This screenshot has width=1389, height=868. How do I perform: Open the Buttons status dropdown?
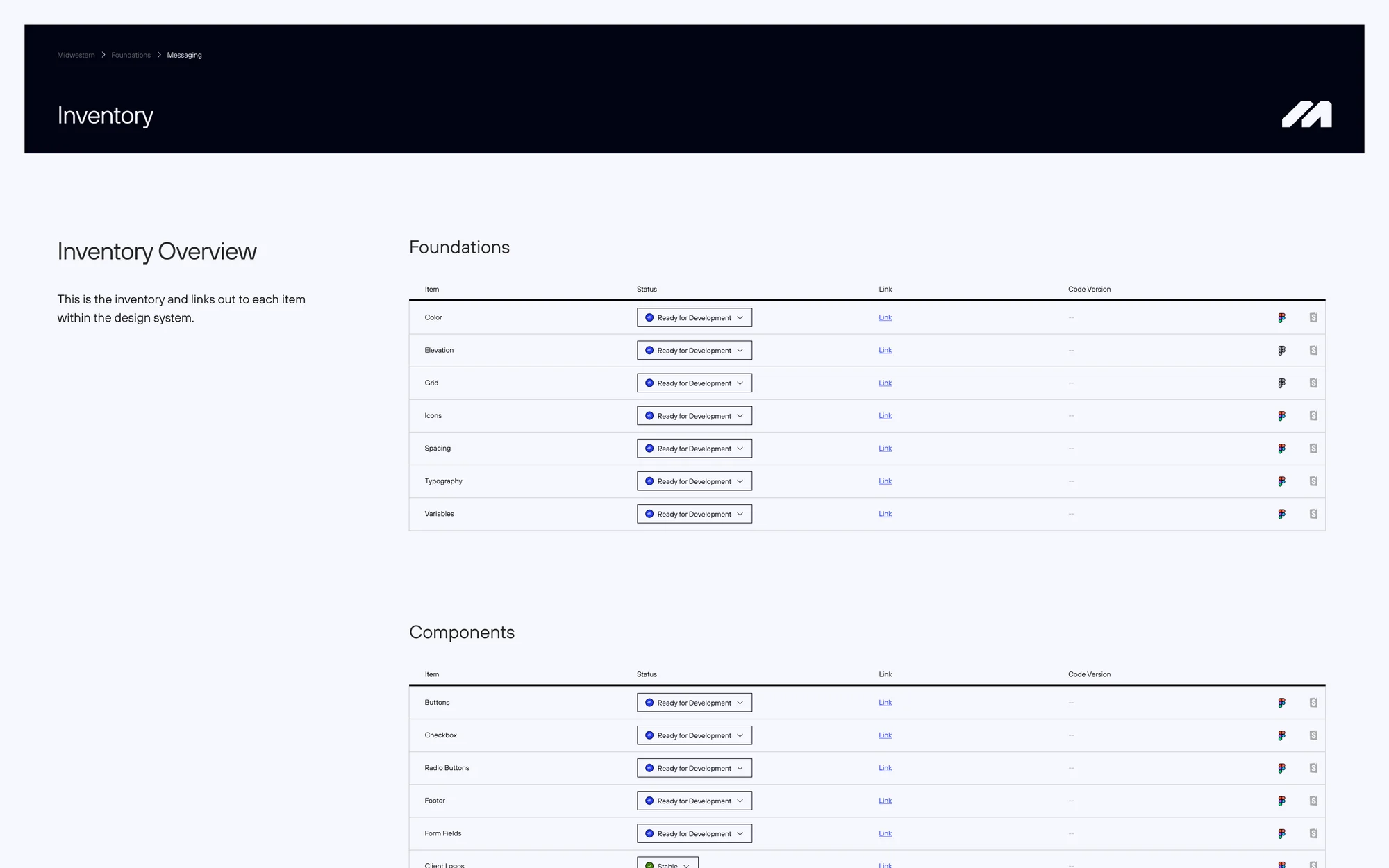point(694,702)
